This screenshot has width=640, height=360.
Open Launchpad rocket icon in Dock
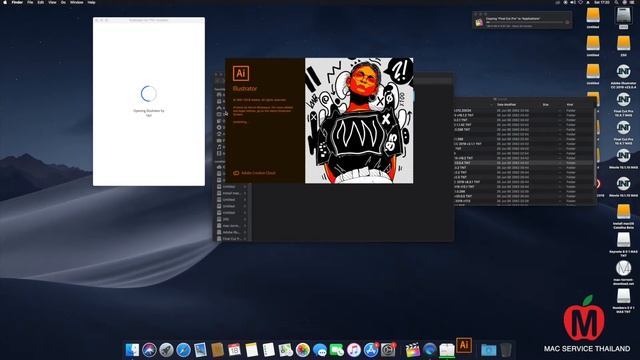[167, 350]
